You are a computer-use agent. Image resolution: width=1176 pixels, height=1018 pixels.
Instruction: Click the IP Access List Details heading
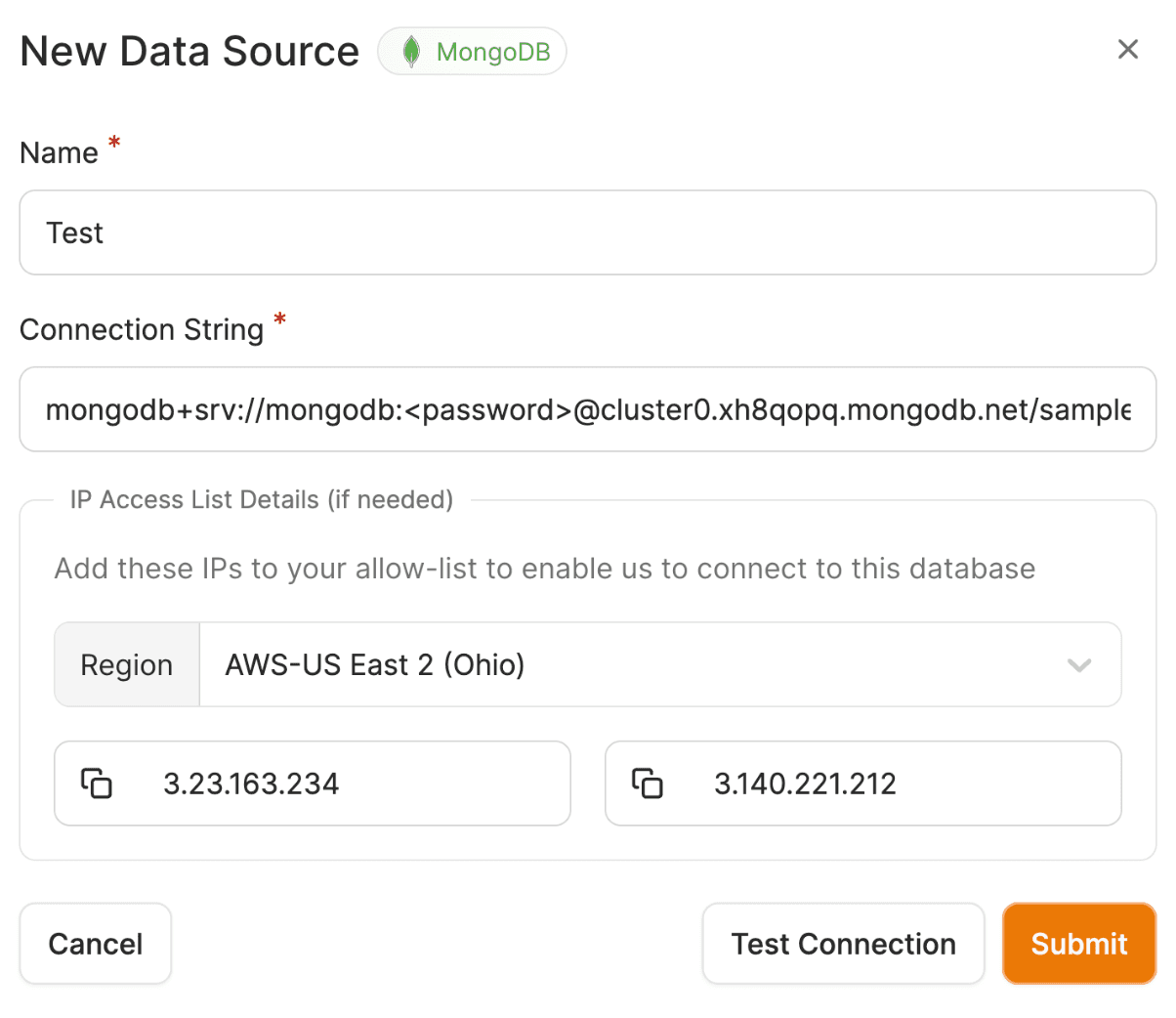(262, 500)
